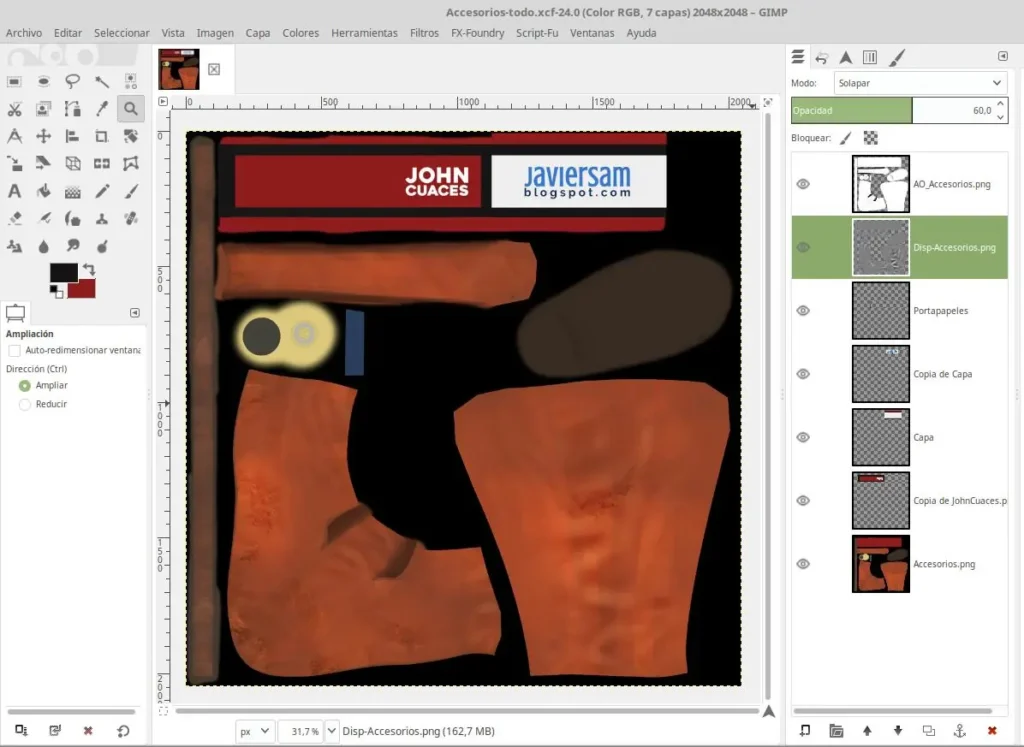Image resolution: width=1024 pixels, height=747 pixels.
Task: Hide the Copia de JohnCuaces layer
Action: 803,501
